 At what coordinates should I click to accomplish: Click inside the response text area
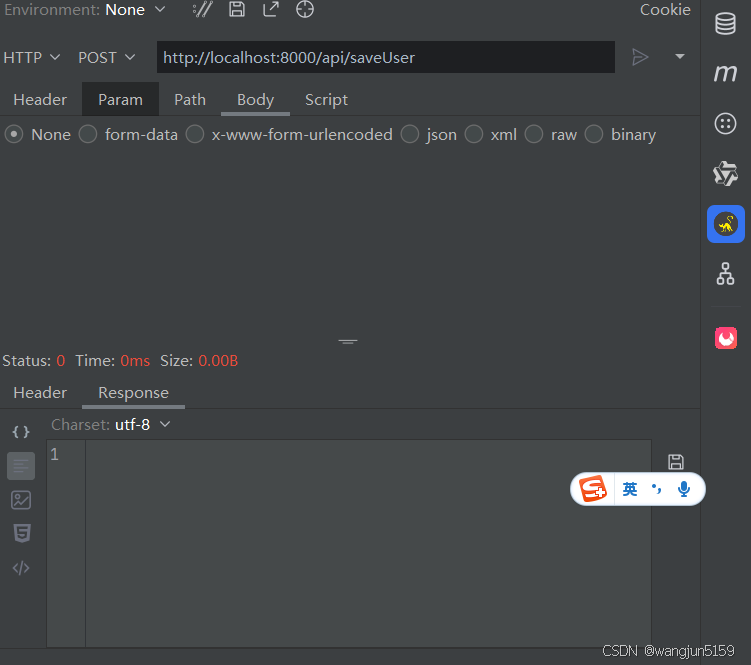point(368,543)
